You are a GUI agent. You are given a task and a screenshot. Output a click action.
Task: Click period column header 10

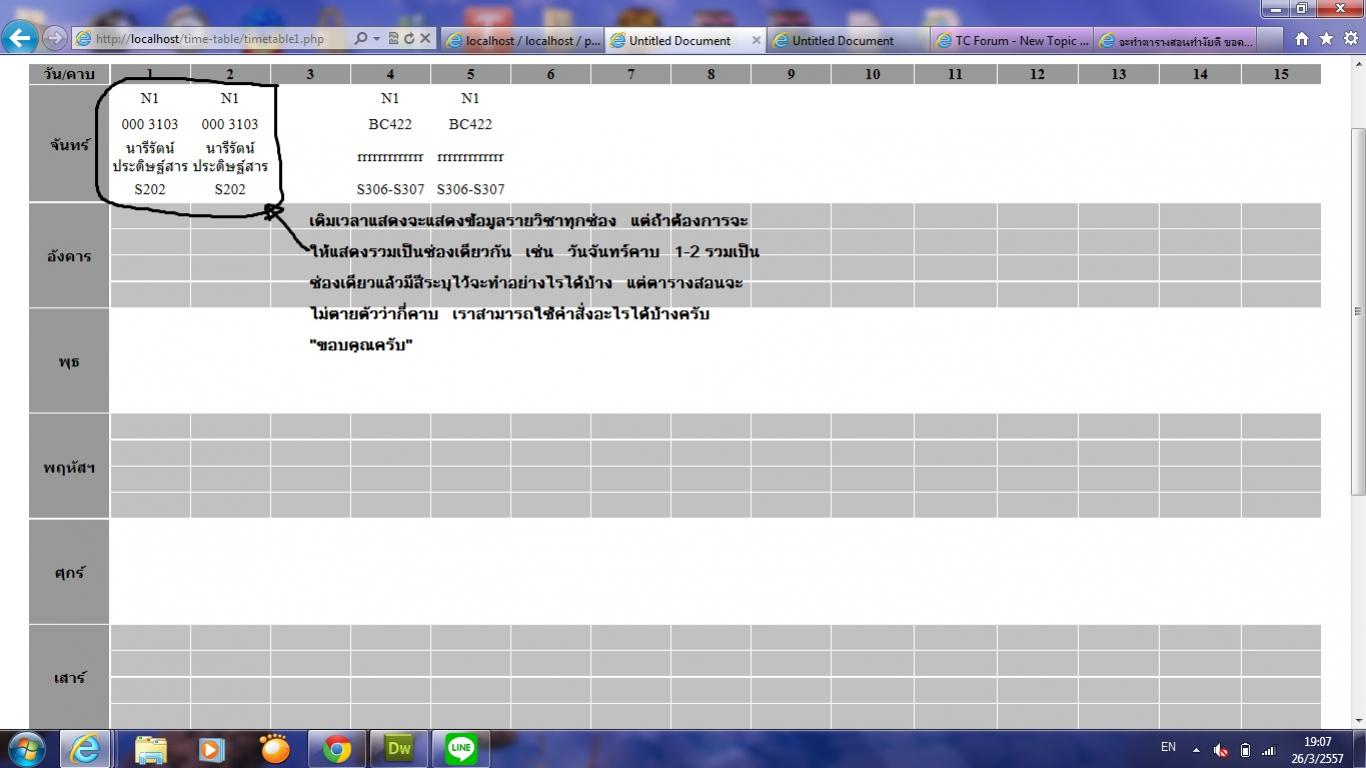(872, 74)
